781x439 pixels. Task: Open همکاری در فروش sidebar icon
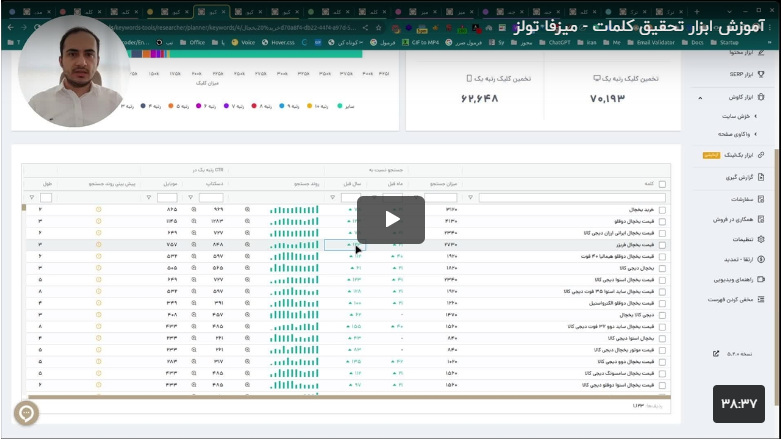[761, 219]
